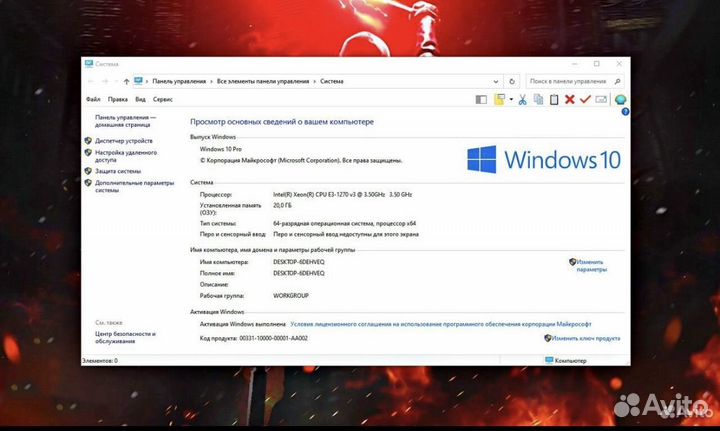The height and width of the screenshot is (431, 720).
Task: Open the Вид menu
Action: tap(141, 99)
